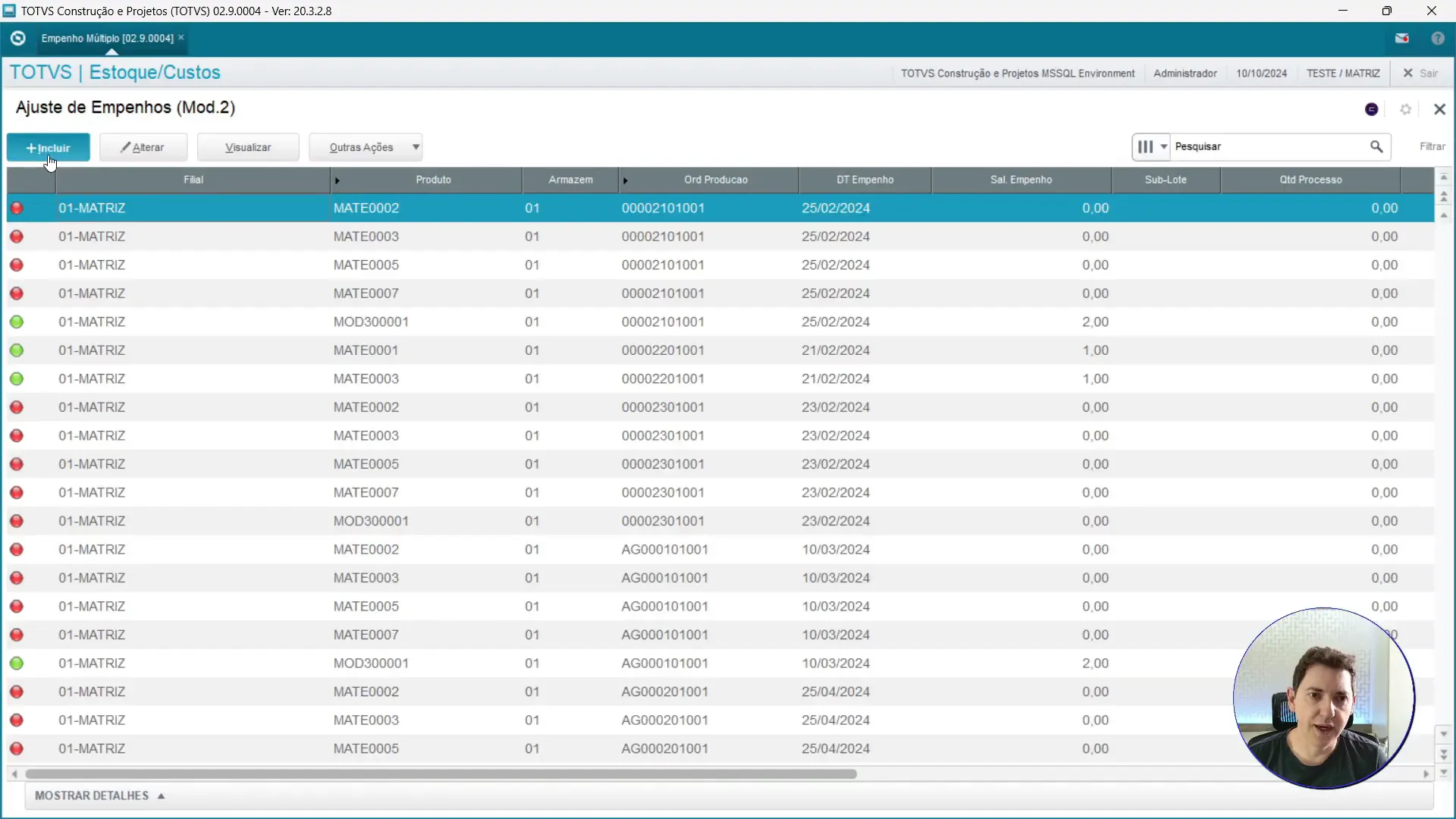
Task: Click the horizontal scrollbar thumb
Action: coord(441,773)
